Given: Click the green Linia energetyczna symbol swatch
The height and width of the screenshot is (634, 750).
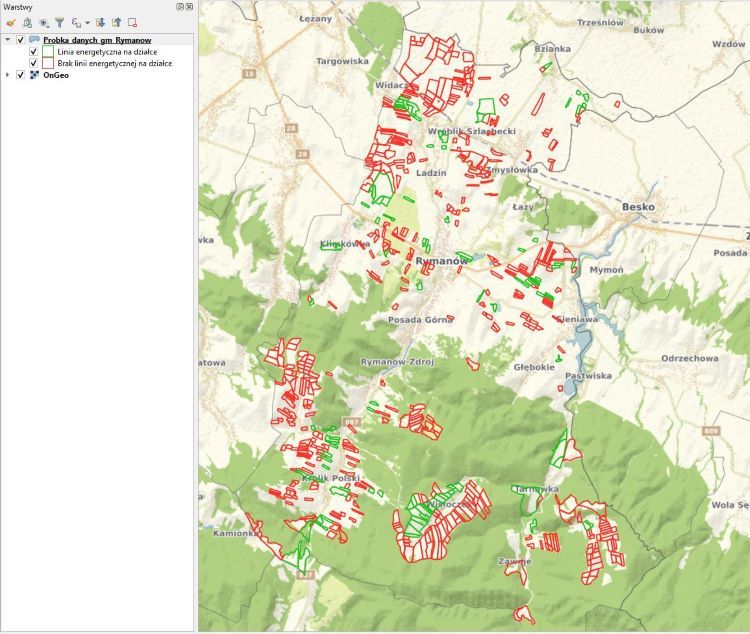Looking at the screenshot, I should (x=48, y=51).
